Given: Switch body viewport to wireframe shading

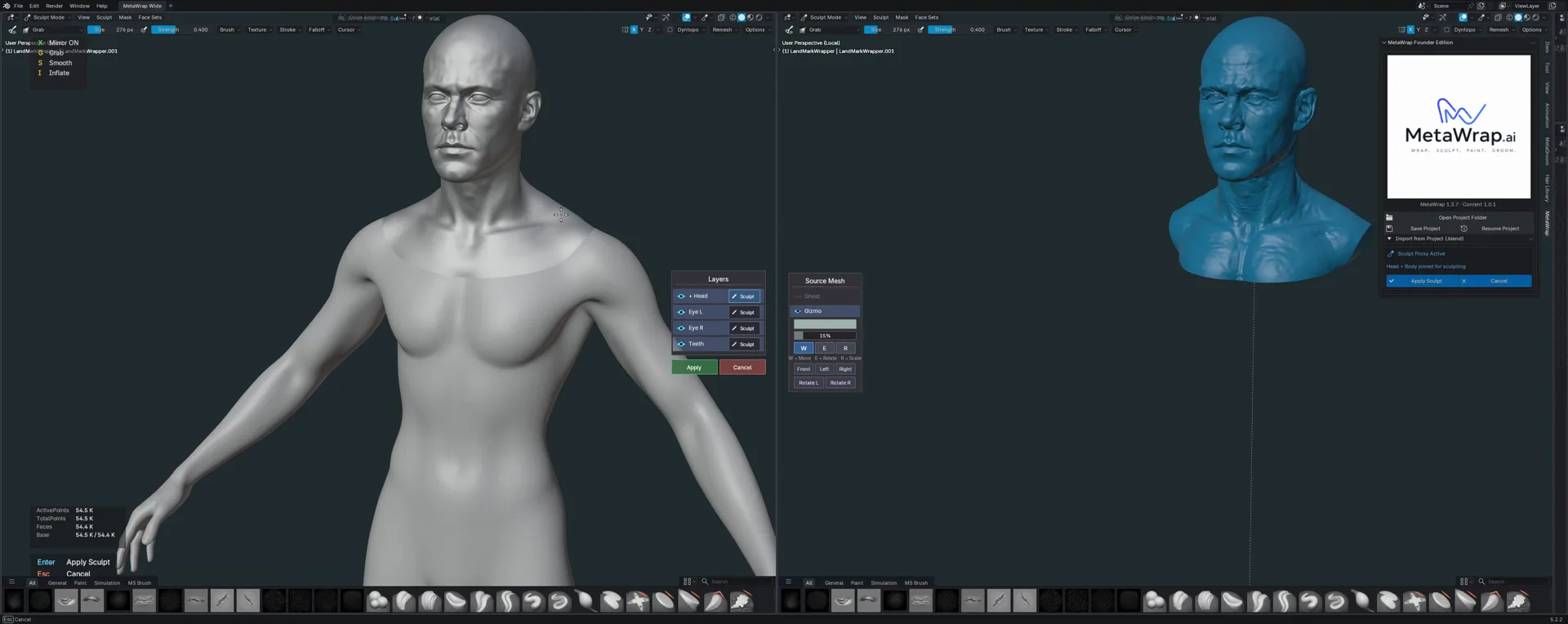Looking at the screenshot, I should [x=733, y=17].
